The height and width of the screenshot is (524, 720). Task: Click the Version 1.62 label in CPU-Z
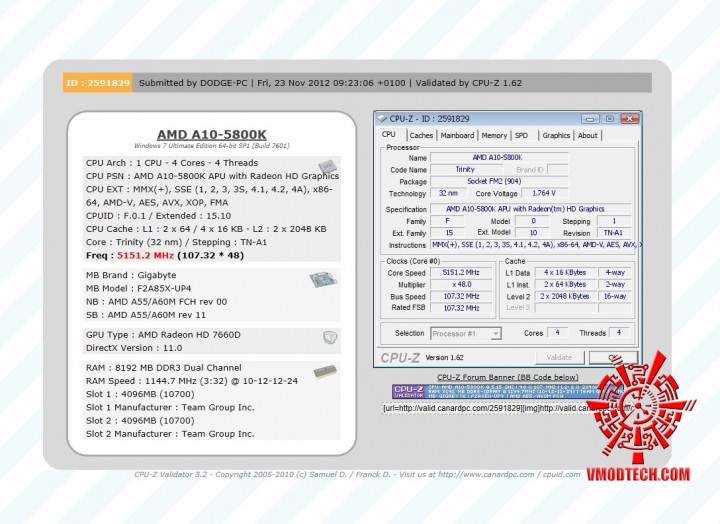pos(444,357)
